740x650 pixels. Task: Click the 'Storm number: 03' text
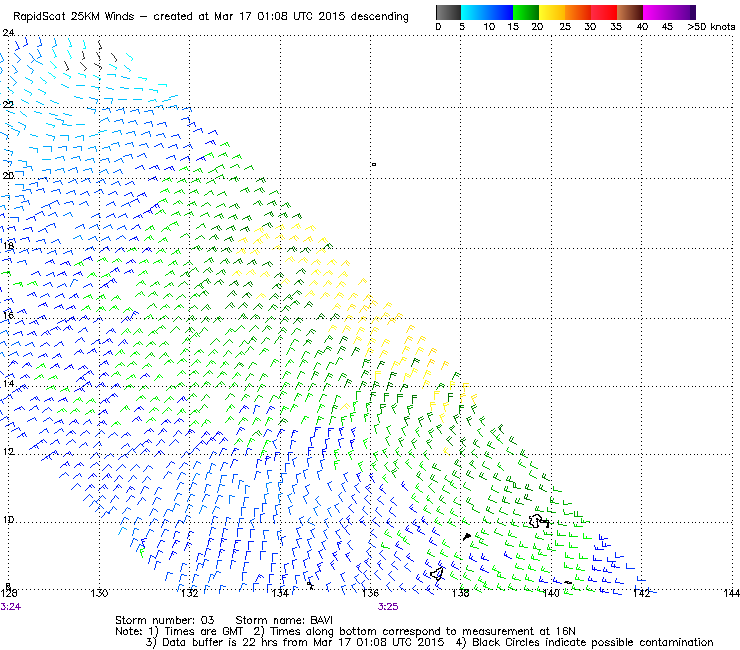pyautogui.click(x=165, y=620)
